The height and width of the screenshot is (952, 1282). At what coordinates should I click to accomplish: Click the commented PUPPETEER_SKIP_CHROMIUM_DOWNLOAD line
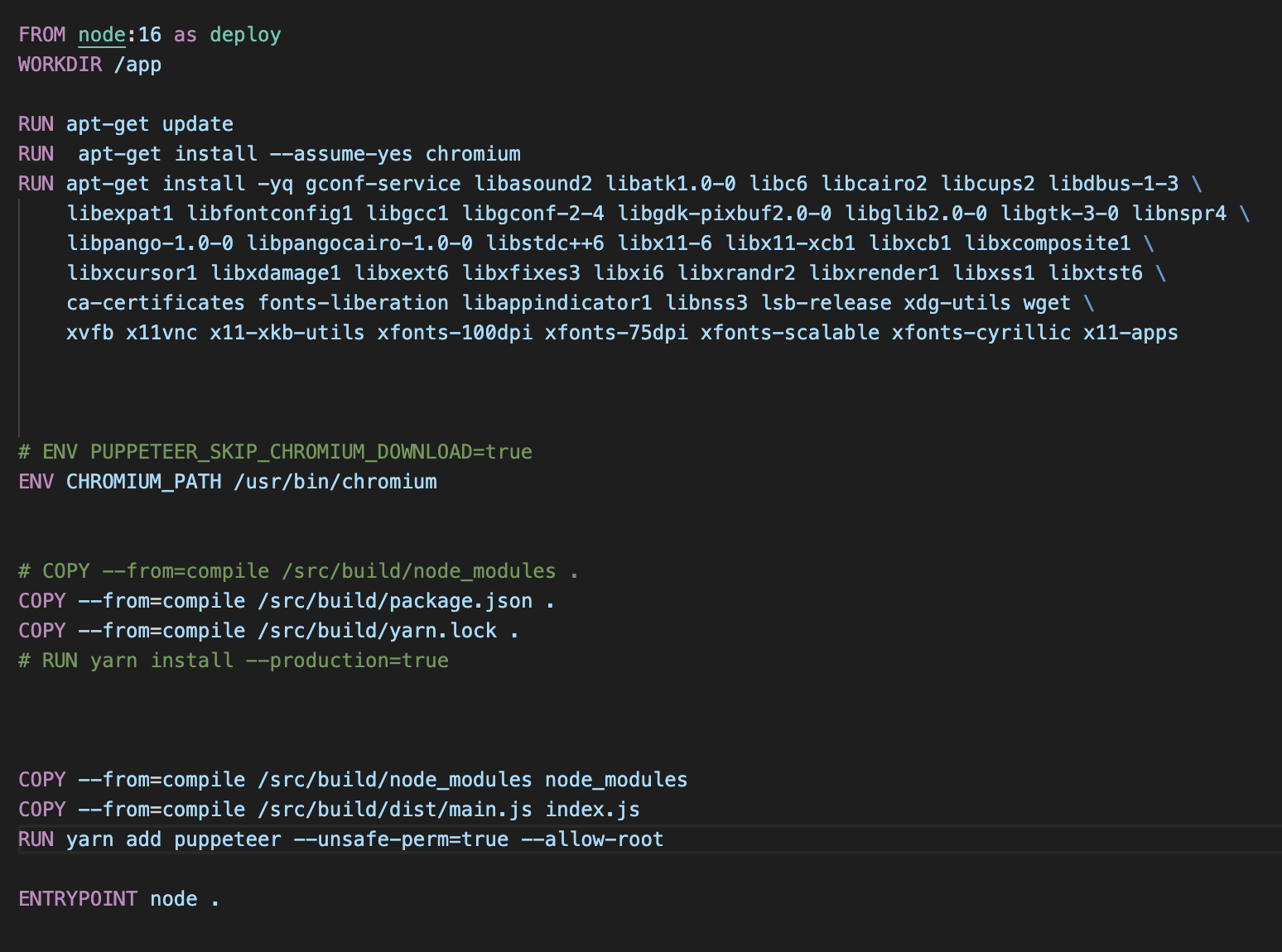coord(273,451)
